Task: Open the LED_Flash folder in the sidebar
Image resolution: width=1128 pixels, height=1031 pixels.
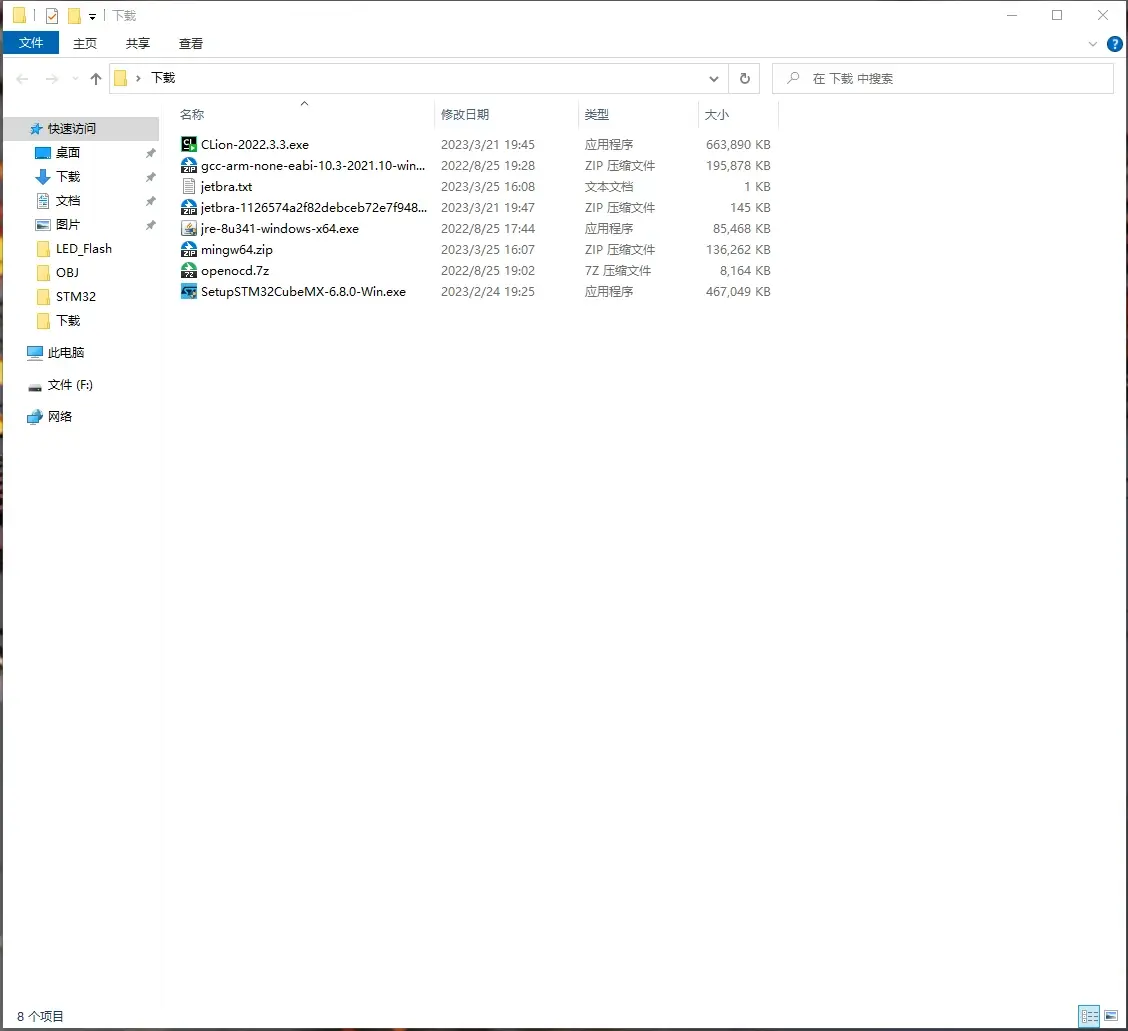Action: pyautogui.click(x=83, y=248)
